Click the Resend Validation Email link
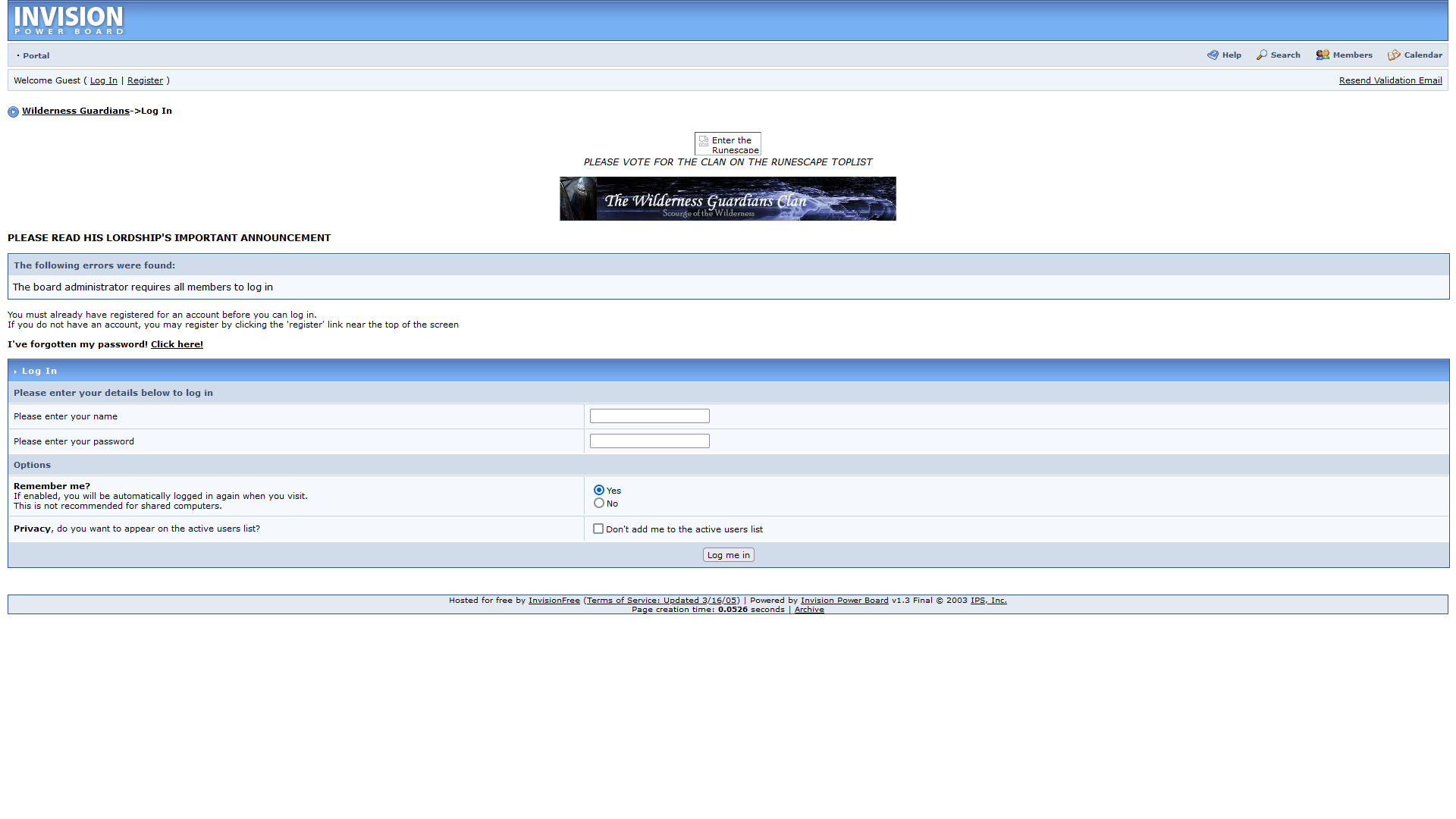Image resolution: width=1456 pixels, height=819 pixels. (x=1390, y=80)
